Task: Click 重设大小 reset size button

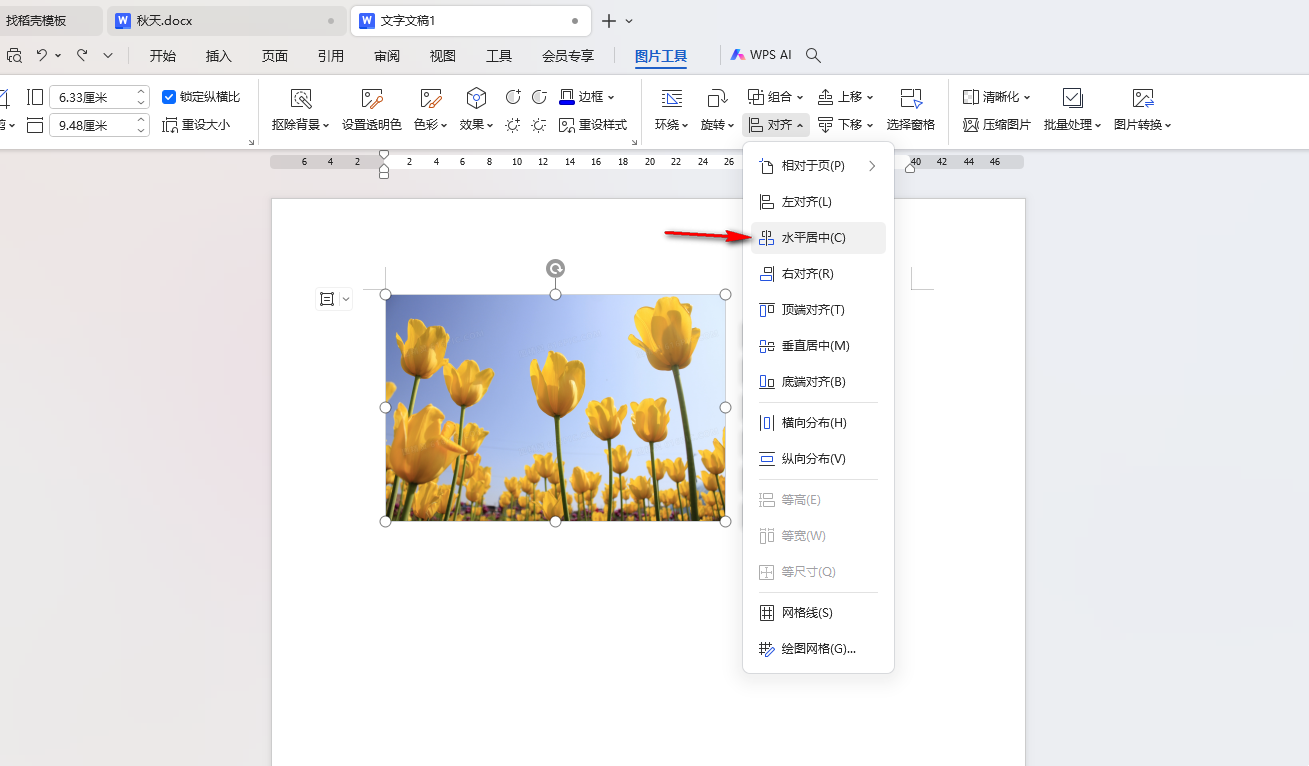Action: (x=196, y=125)
